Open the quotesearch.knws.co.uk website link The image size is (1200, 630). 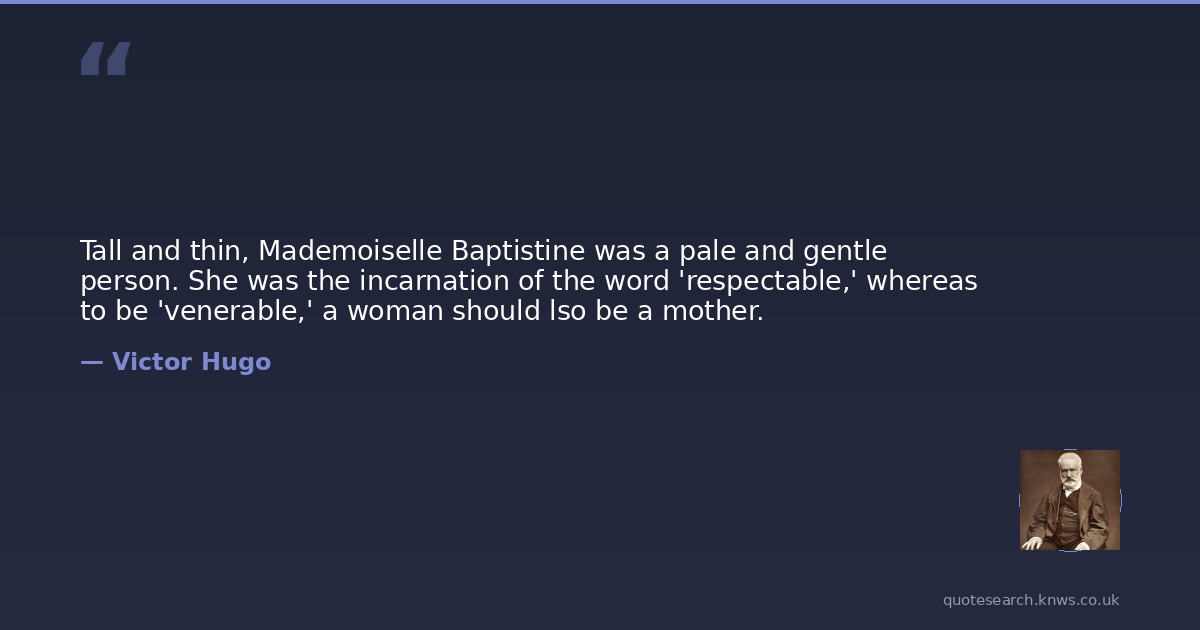click(x=1030, y=600)
